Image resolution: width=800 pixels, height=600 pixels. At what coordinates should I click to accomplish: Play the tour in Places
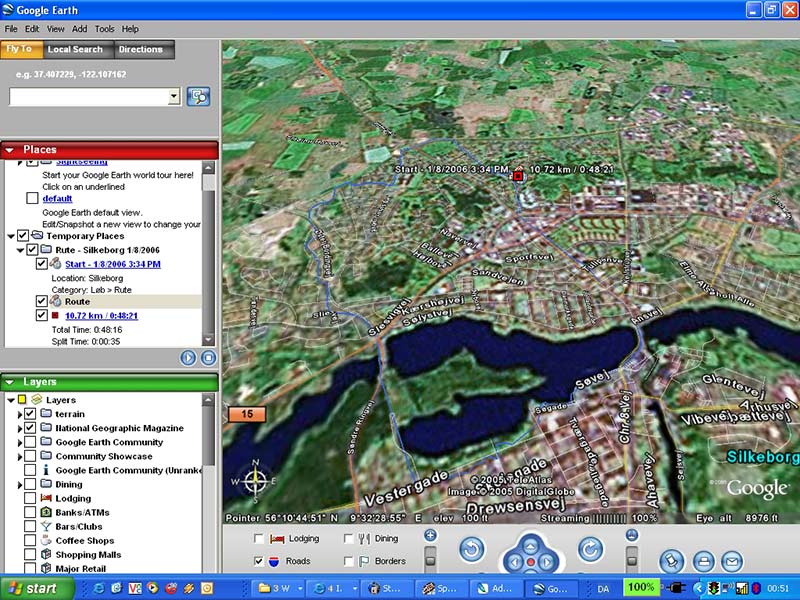click(x=188, y=358)
